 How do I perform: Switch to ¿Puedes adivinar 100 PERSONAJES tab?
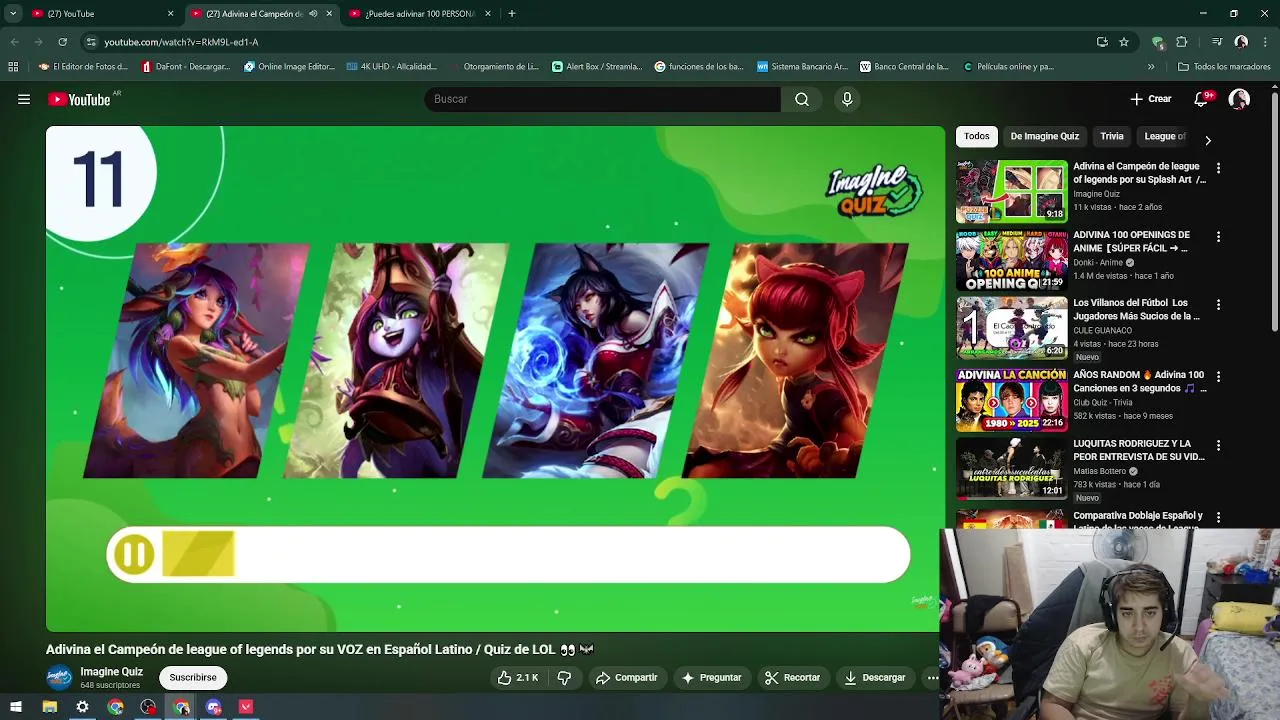coord(420,14)
